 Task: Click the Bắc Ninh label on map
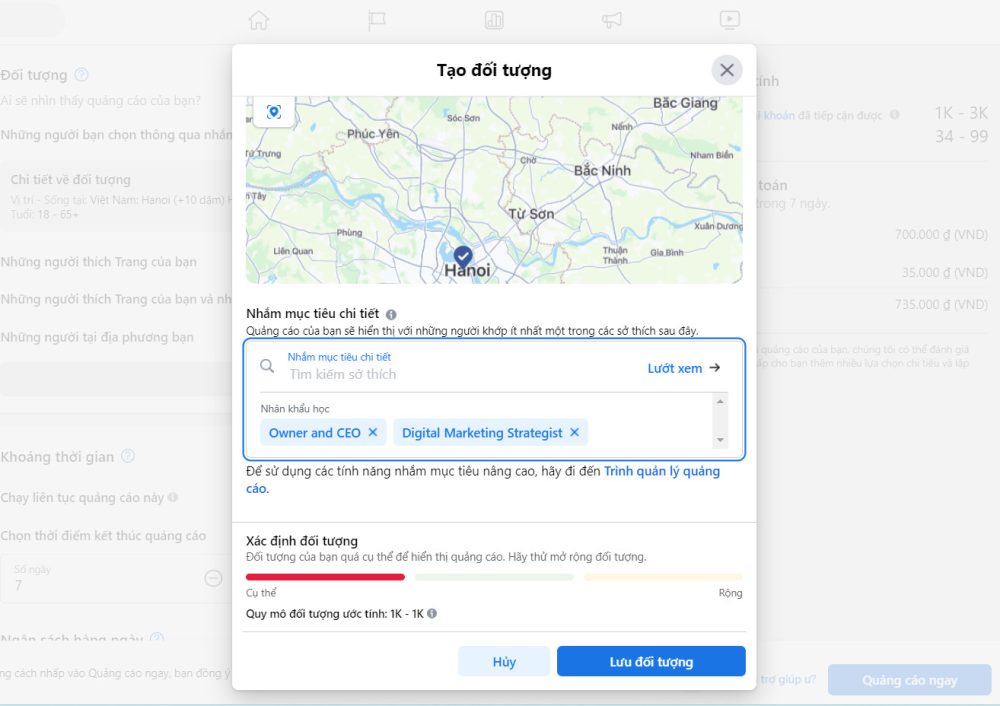pos(602,170)
